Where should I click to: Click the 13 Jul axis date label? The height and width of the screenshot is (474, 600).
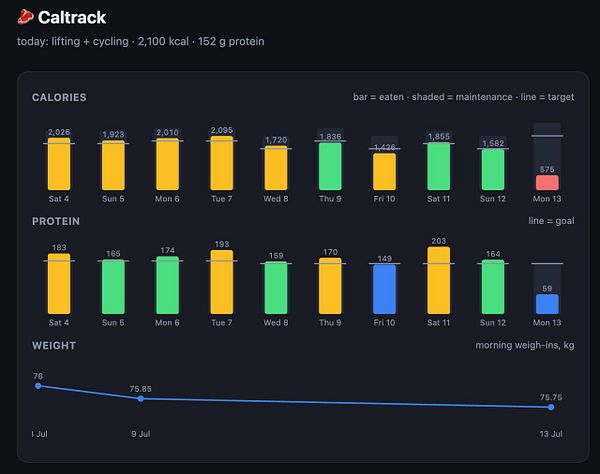(551, 434)
